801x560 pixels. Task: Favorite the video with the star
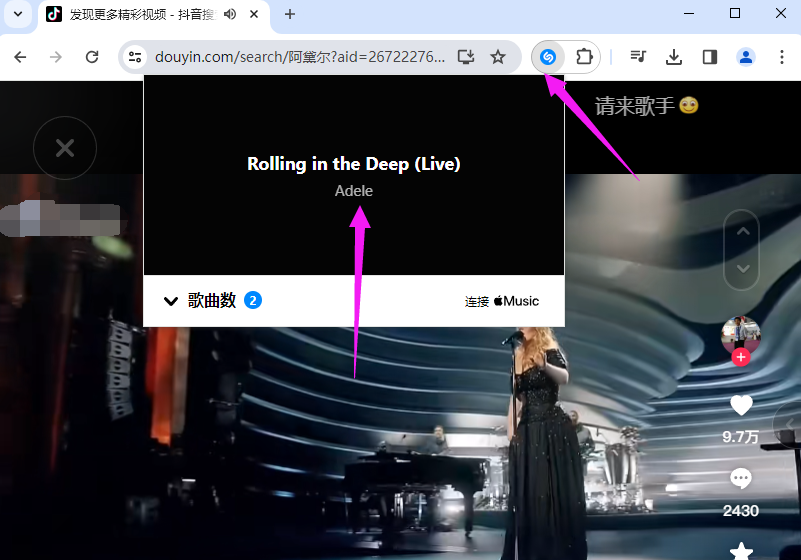741,551
